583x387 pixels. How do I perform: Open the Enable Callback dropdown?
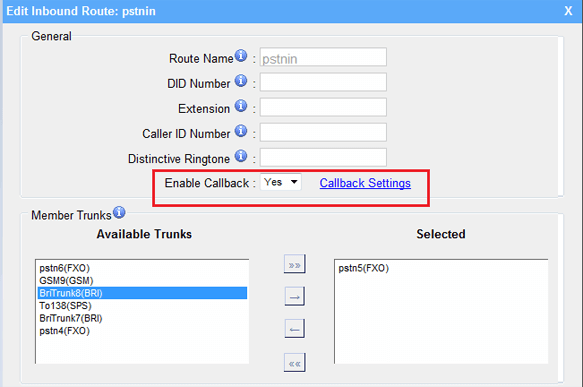click(x=281, y=182)
